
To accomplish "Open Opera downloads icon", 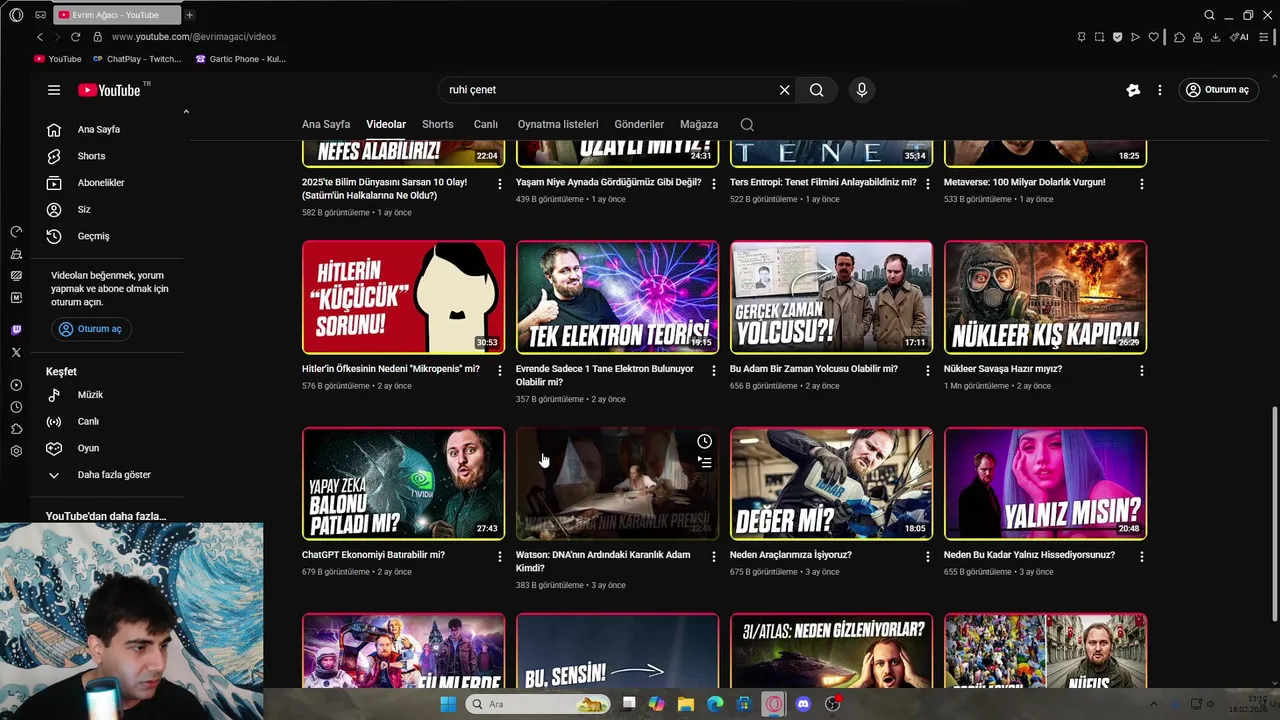I will click(x=1215, y=37).
